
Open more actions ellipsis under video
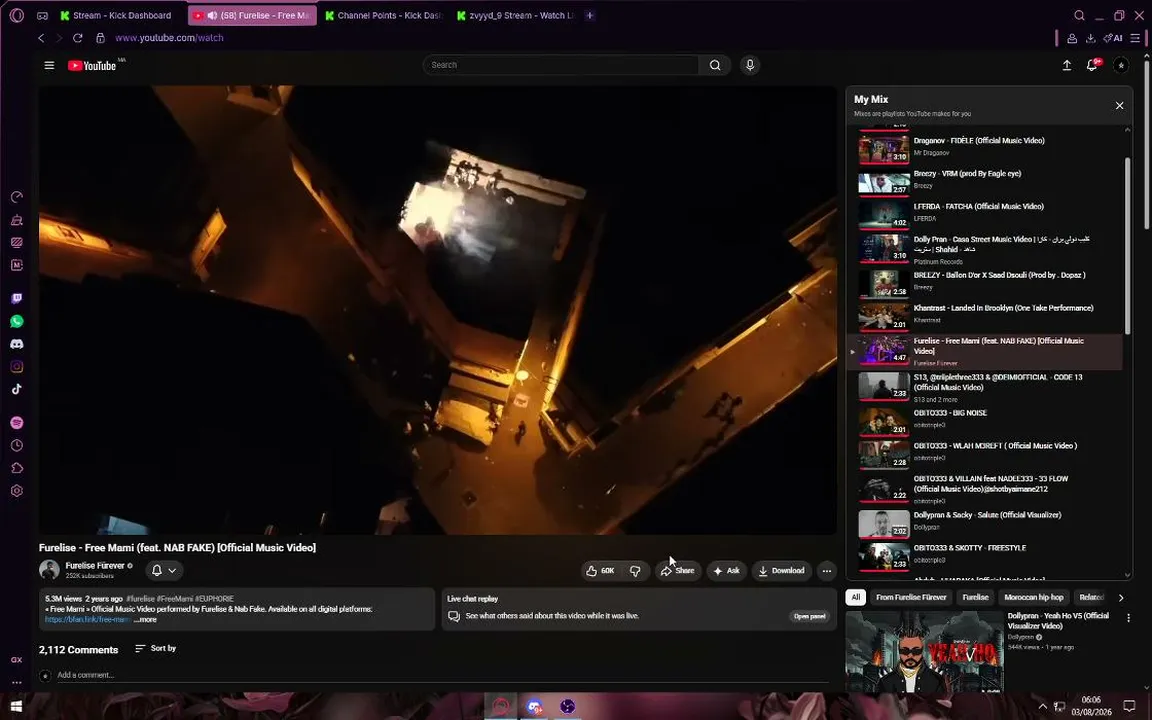pos(827,571)
